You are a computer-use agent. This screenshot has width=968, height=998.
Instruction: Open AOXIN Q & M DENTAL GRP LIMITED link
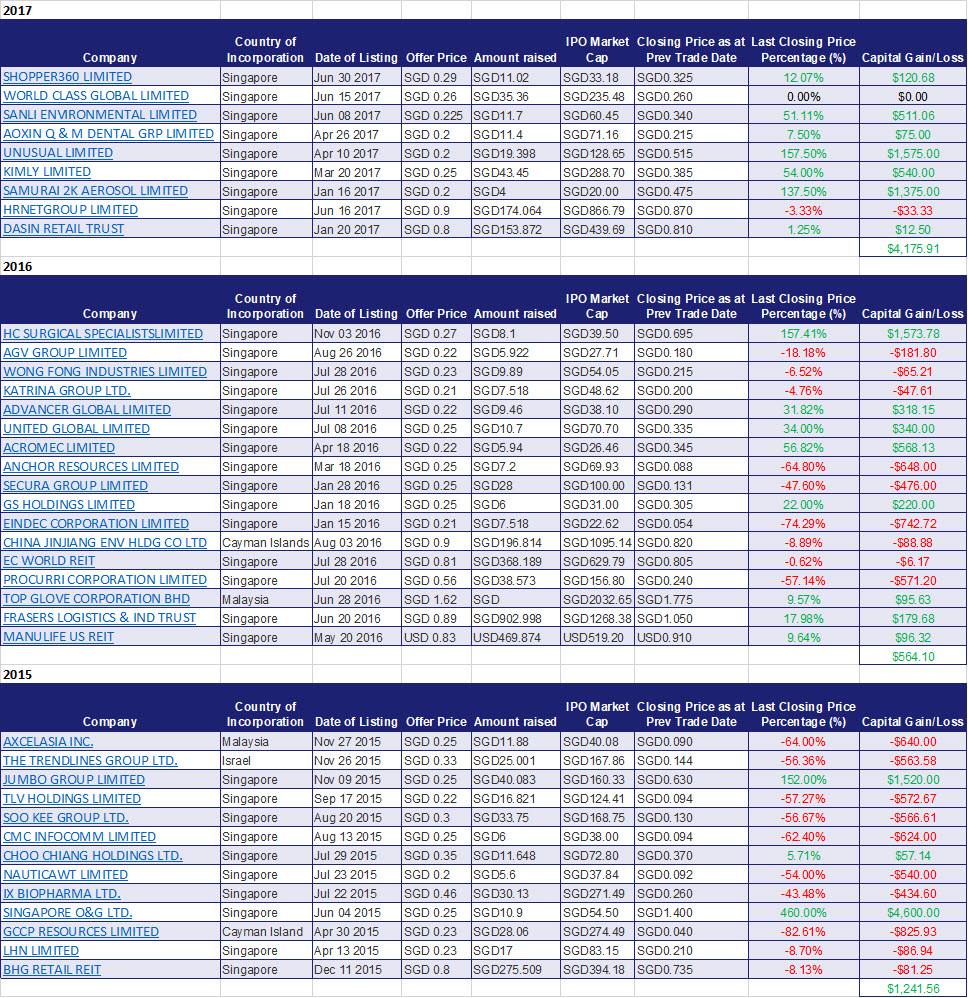pos(108,134)
